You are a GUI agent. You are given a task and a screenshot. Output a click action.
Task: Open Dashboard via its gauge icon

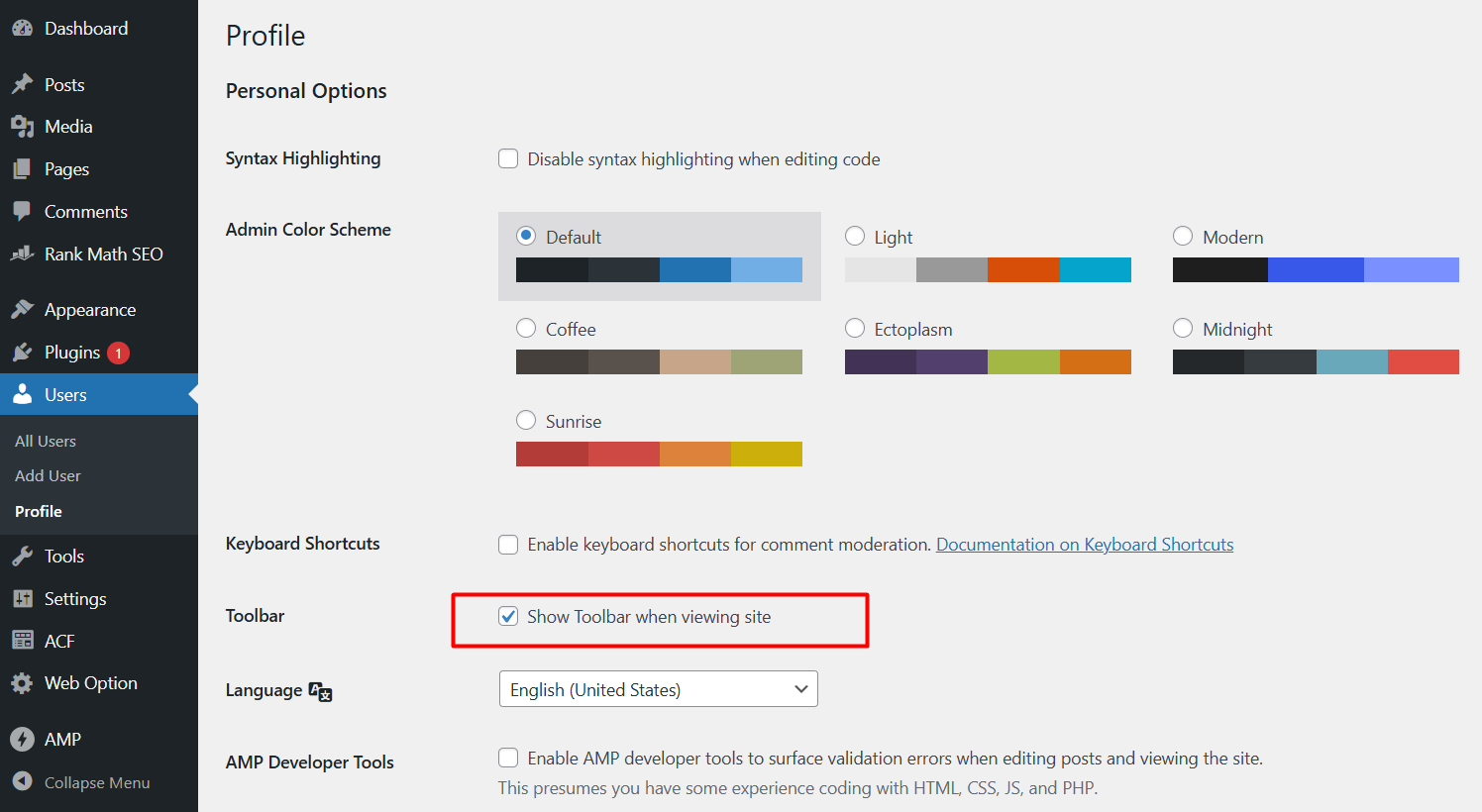22,29
